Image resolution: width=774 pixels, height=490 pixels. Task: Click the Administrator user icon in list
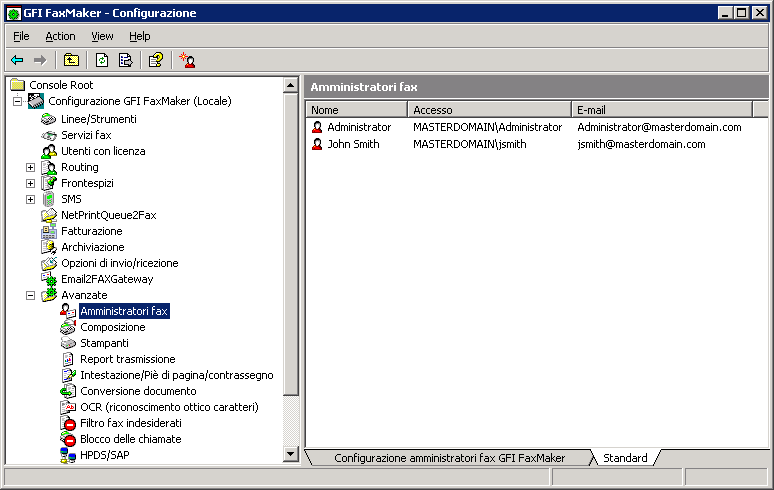click(317, 127)
